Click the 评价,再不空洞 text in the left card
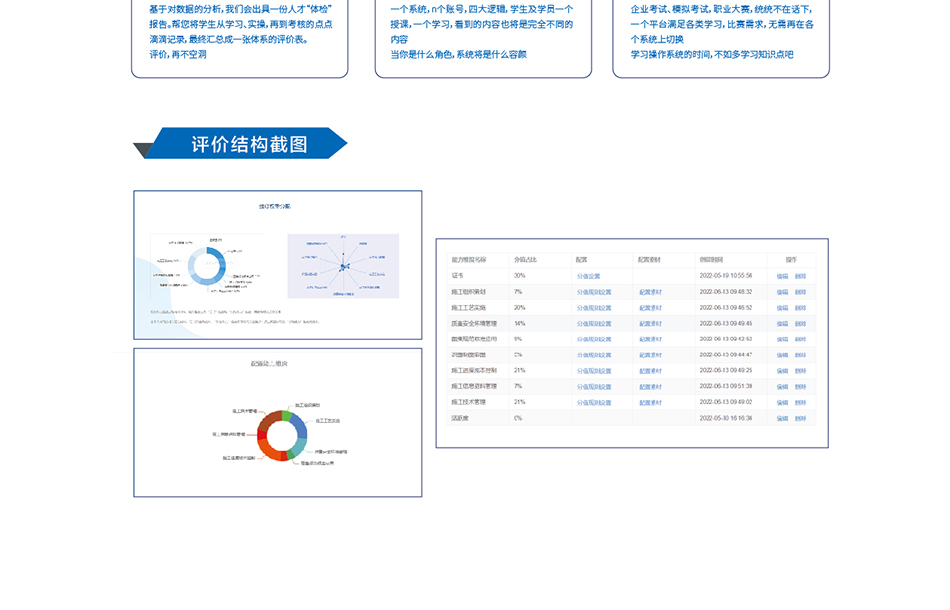Viewport: 950px width, 610px height. 178,55
